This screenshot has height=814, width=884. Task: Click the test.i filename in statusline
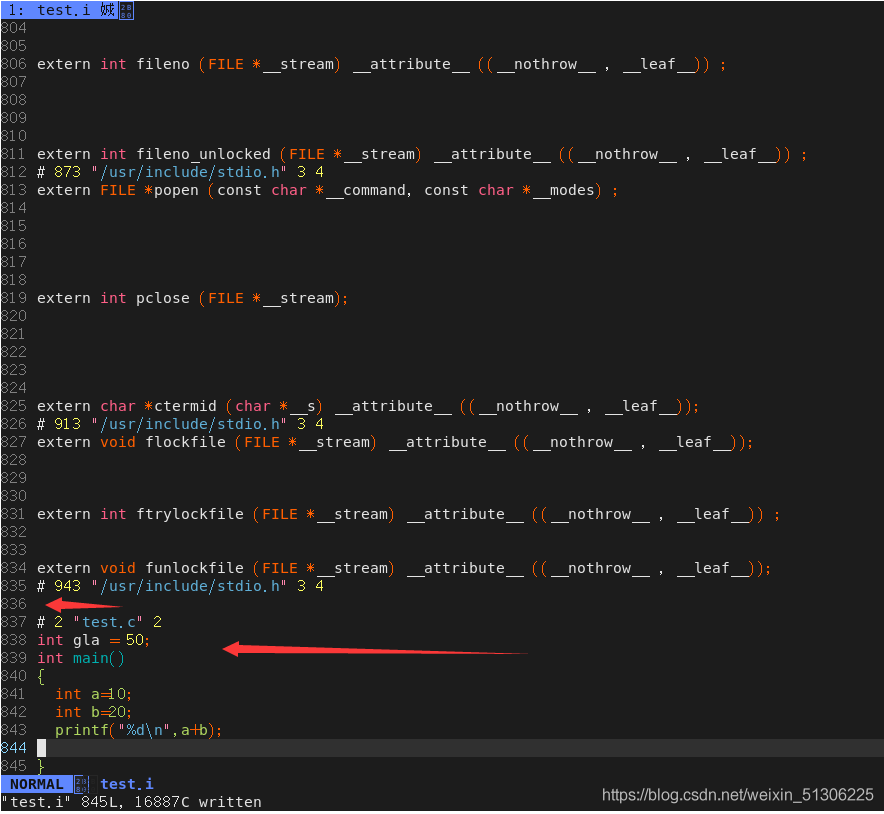point(127,784)
